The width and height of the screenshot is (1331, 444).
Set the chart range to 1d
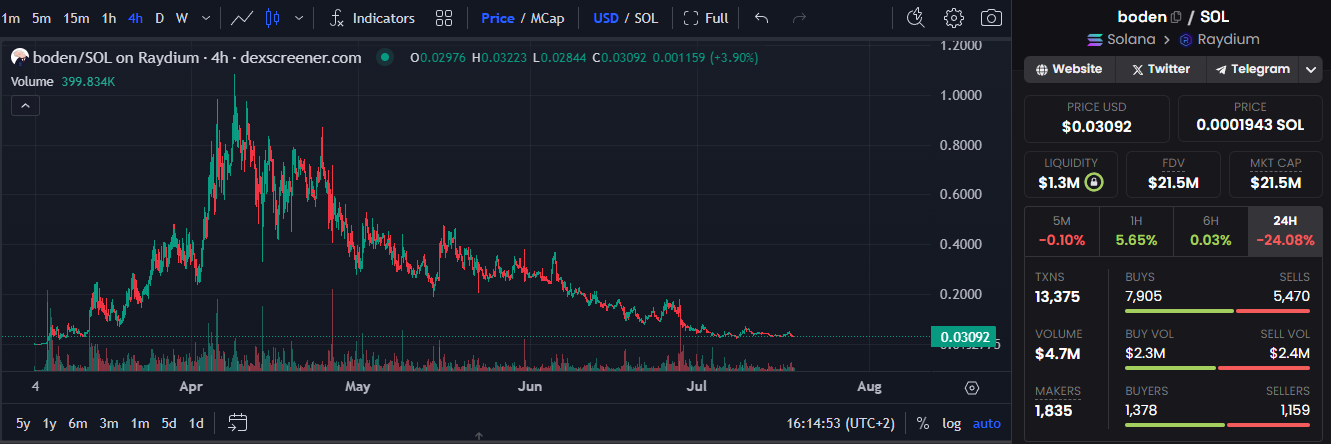coord(197,423)
